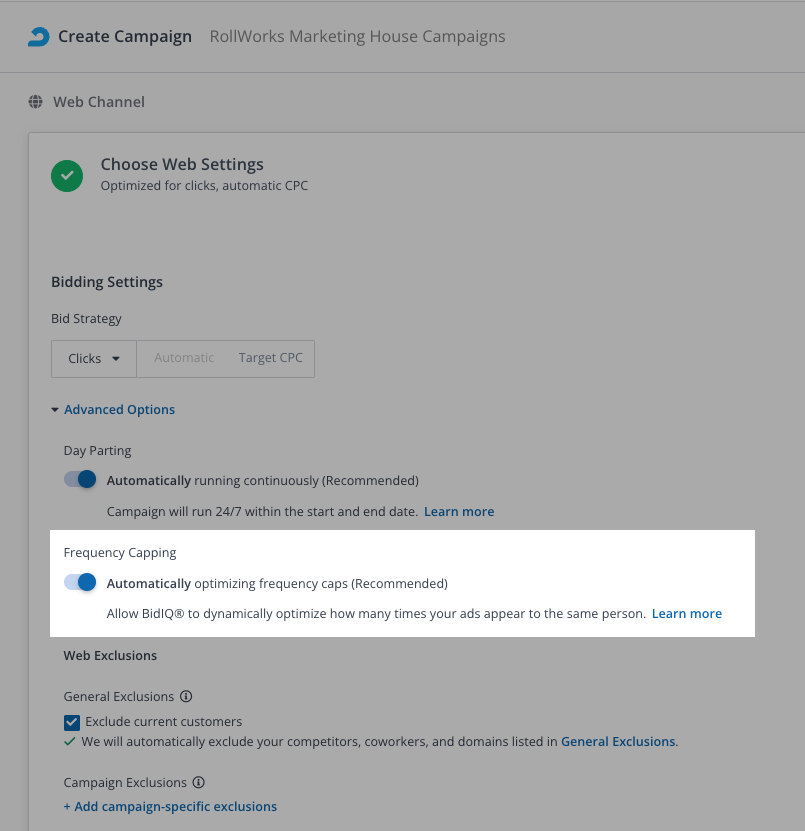The image size is (805, 831).
Task: Click the Create Campaign page title
Action: tap(125, 37)
